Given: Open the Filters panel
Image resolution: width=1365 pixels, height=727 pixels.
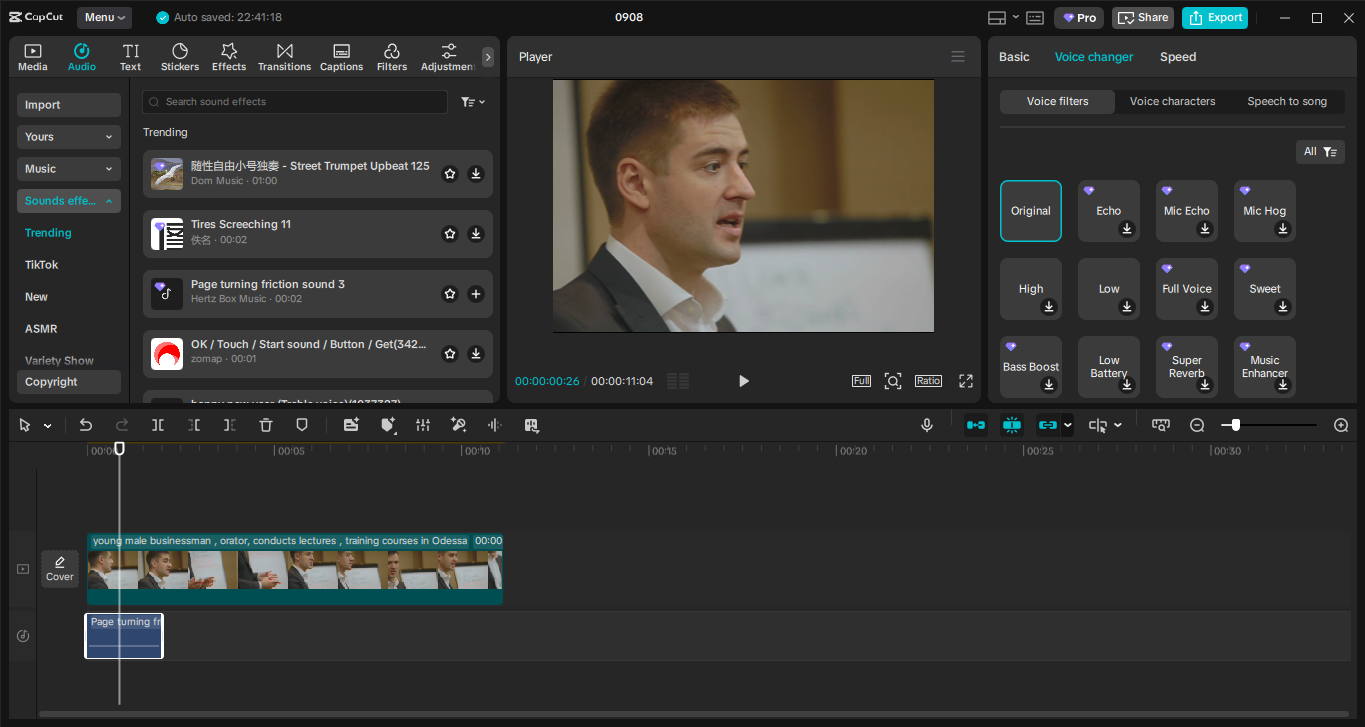Looking at the screenshot, I should click(x=391, y=56).
